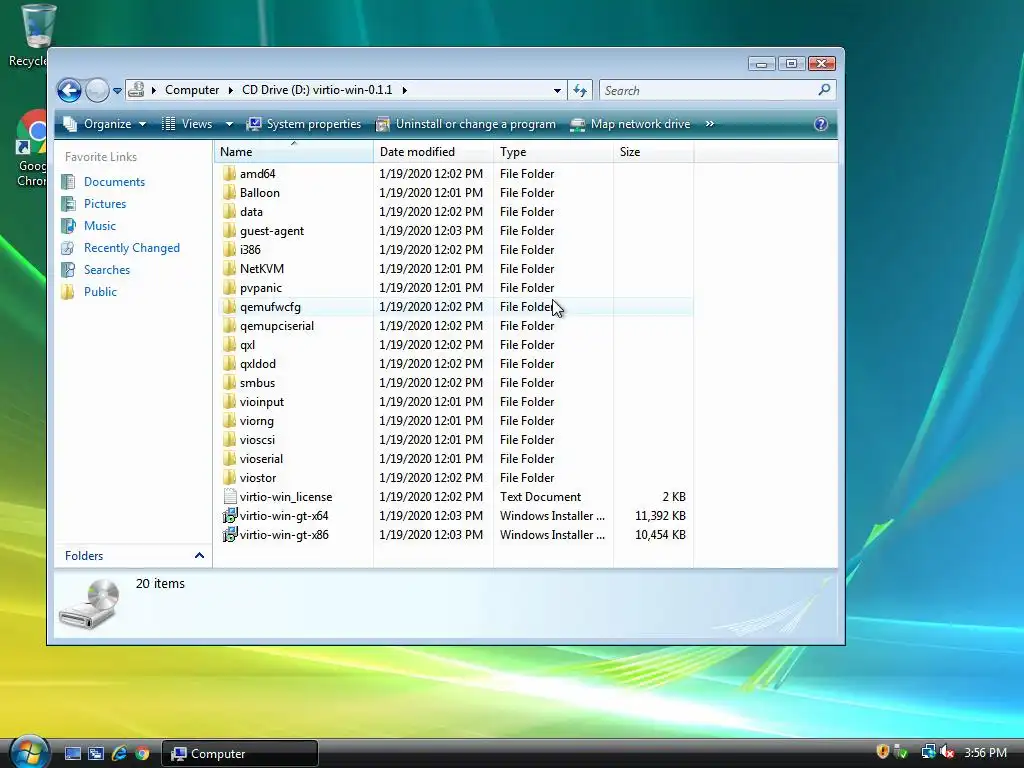Image resolution: width=1024 pixels, height=768 pixels.
Task: Select virtio-win-gt-x64 installer icon
Action: tap(229, 515)
